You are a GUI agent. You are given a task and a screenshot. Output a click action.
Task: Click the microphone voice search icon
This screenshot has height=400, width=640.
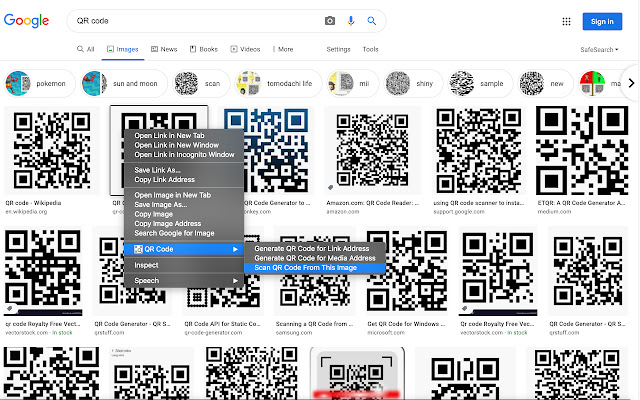click(351, 21)
